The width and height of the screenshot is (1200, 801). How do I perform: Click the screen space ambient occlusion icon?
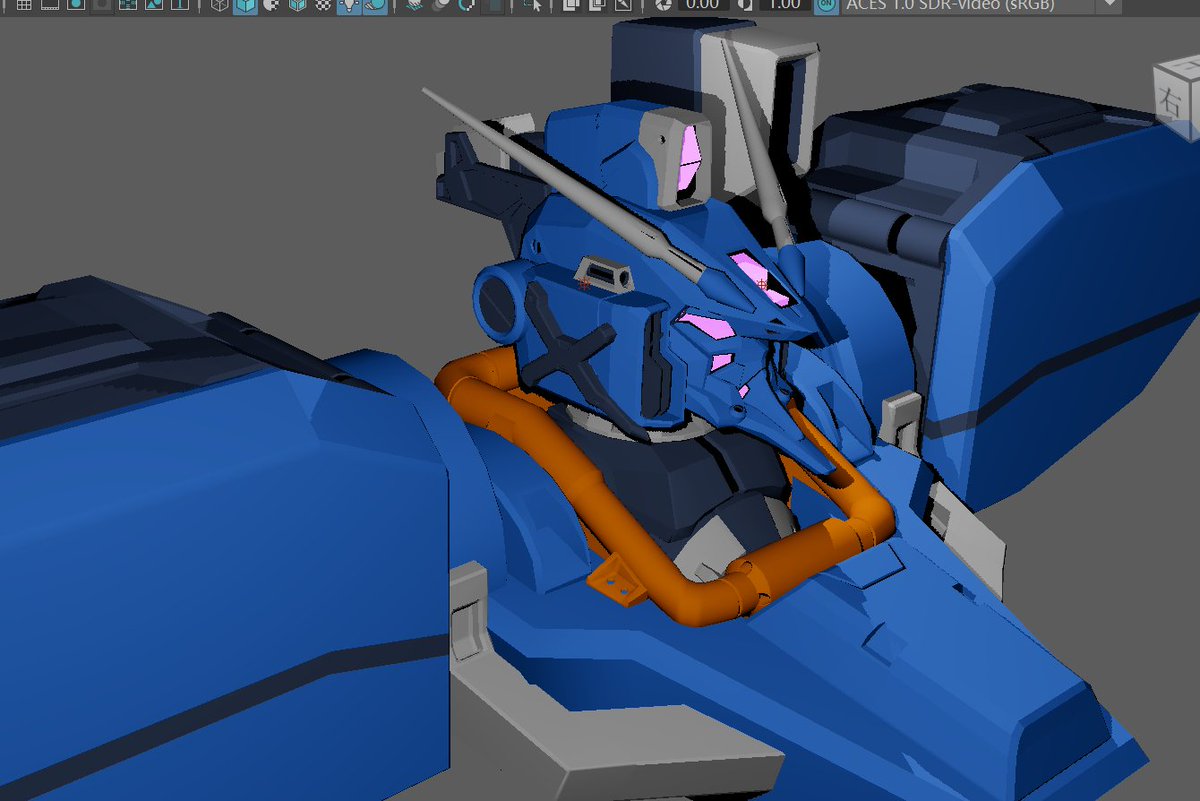click(x=416, y=5)
